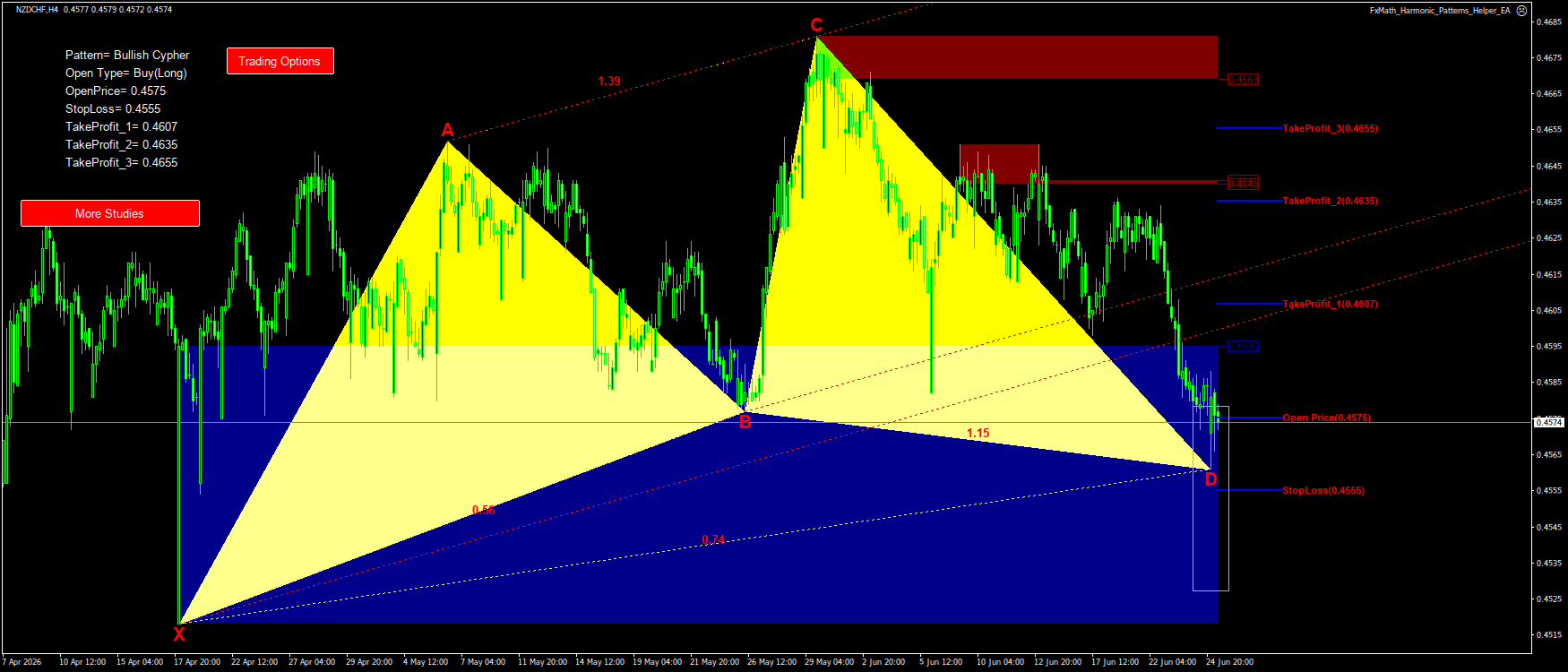Click the 0.4685 price axis label
This screenshot has height=672, width=1568.
click(1549, 22)
